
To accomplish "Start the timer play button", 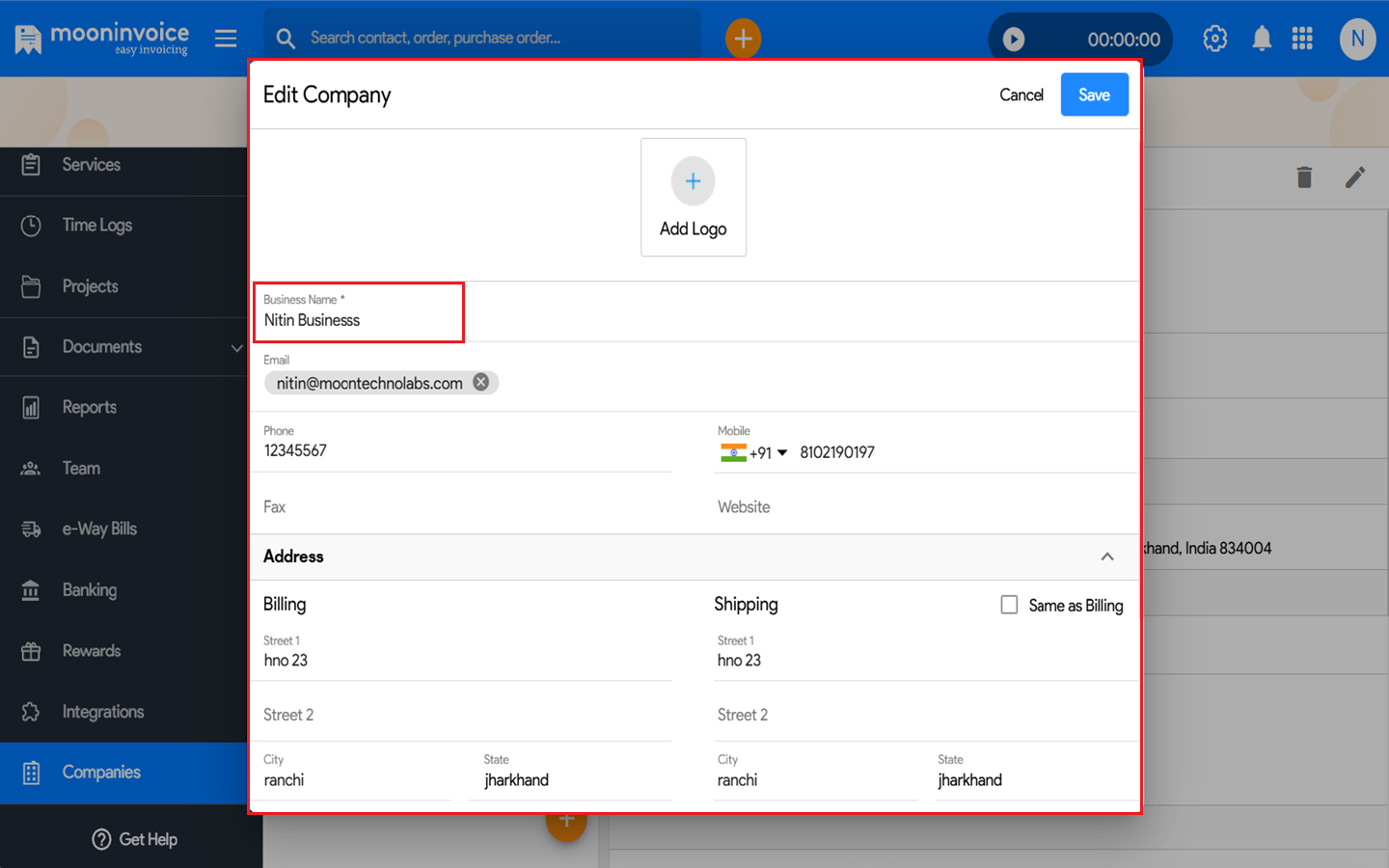I will click(1013, 40).
